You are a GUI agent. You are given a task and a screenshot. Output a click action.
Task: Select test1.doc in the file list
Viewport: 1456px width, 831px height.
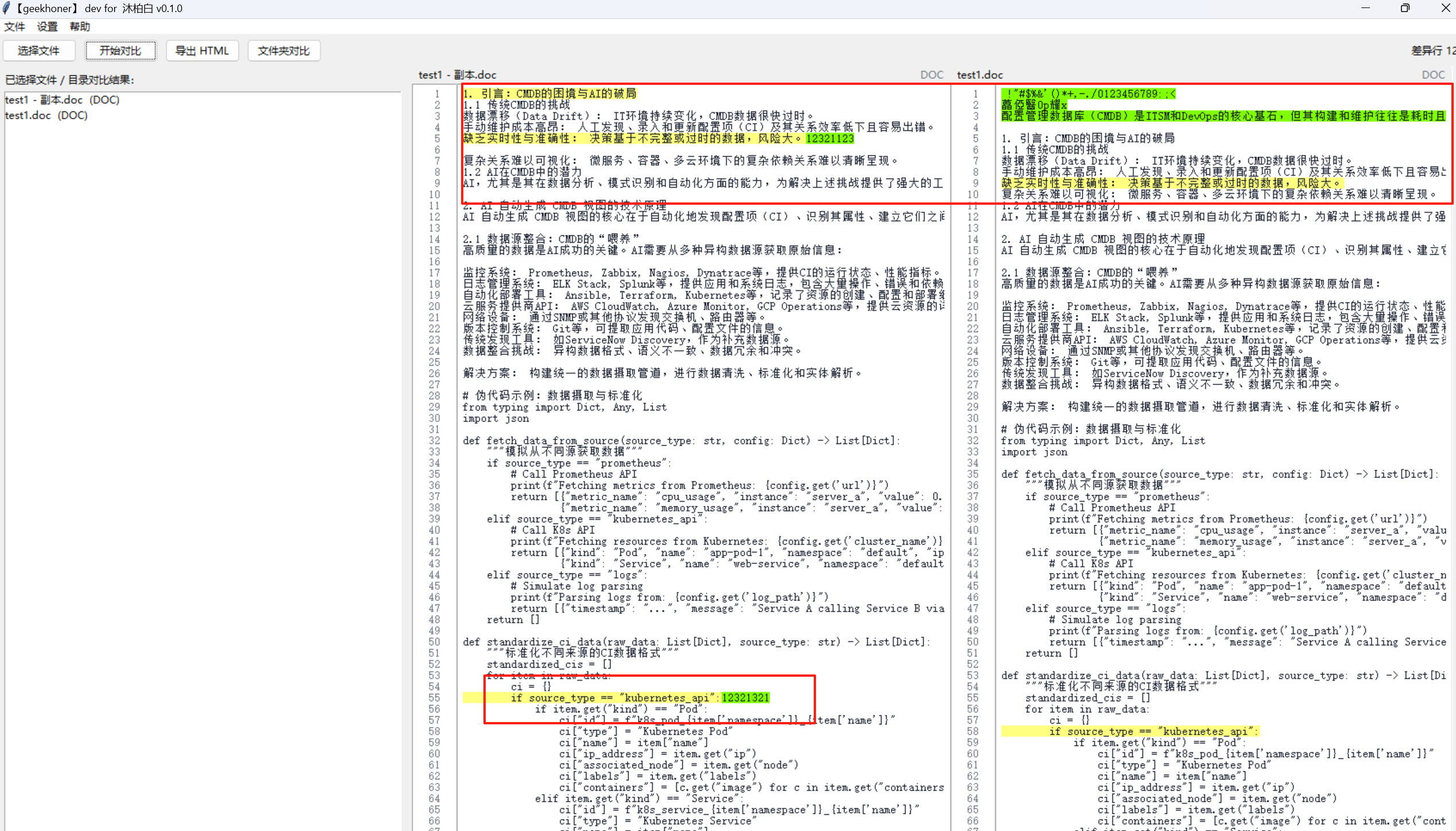pyautogui.click(x=46, y=115)
